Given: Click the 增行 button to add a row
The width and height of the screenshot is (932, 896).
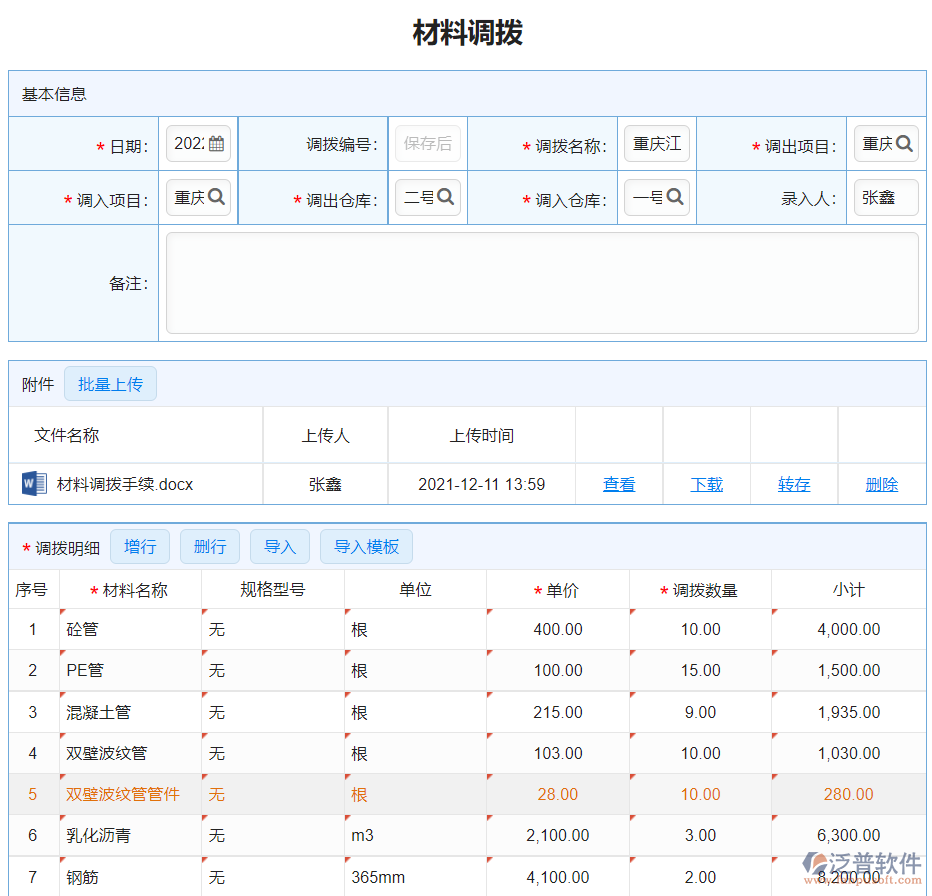Looking at the screenshot, I should click(x=139, y=546).
